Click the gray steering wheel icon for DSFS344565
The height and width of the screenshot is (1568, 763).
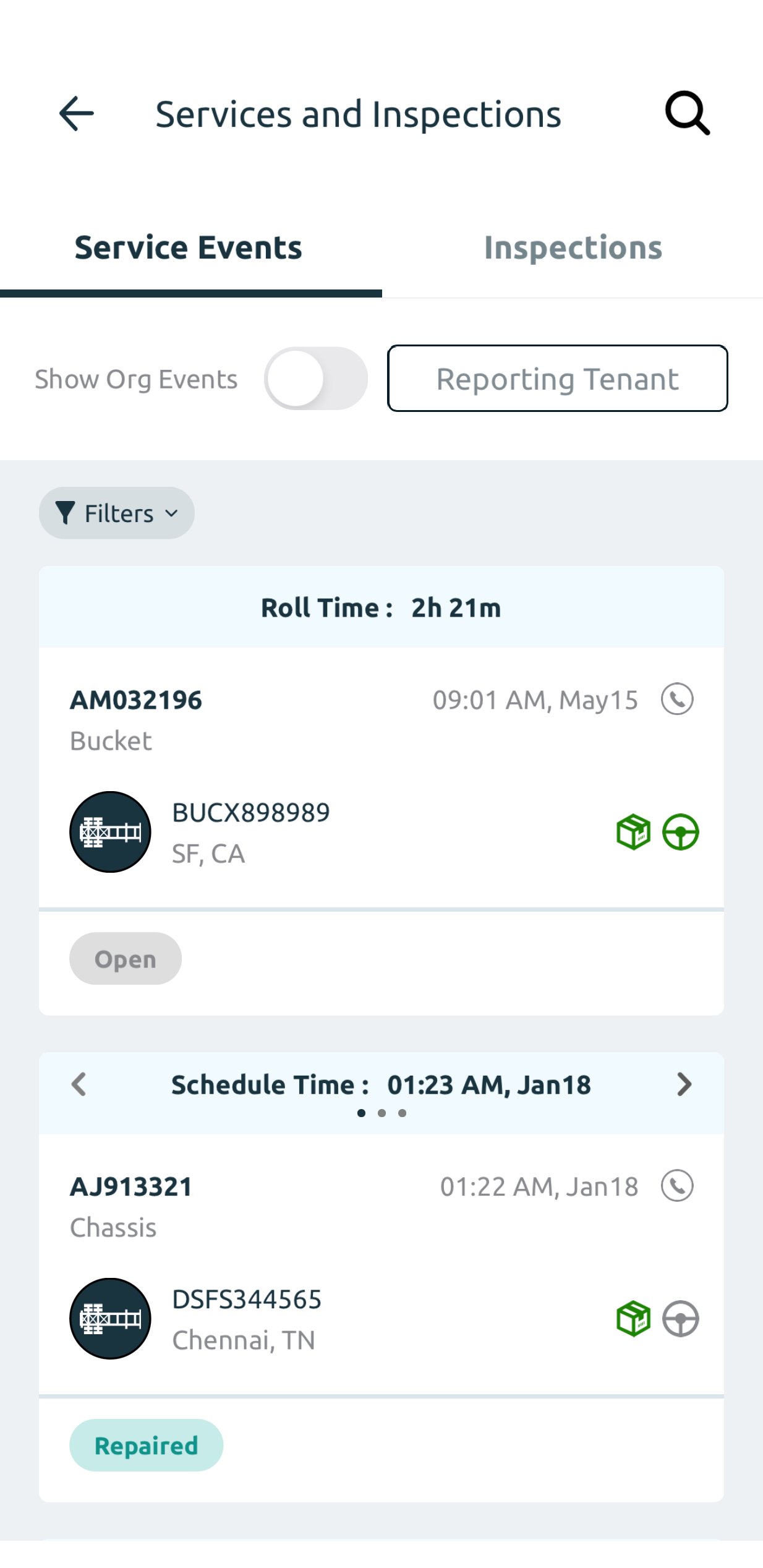(x=680, y=1319)
